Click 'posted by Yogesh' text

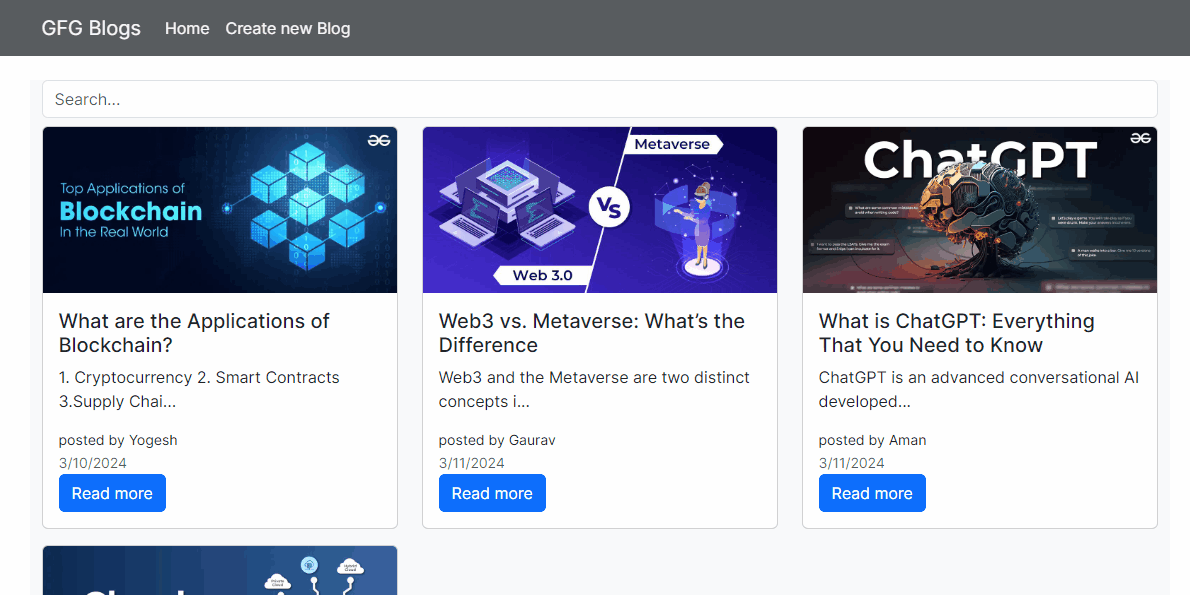pyautogui.click(x=118, y=440)
